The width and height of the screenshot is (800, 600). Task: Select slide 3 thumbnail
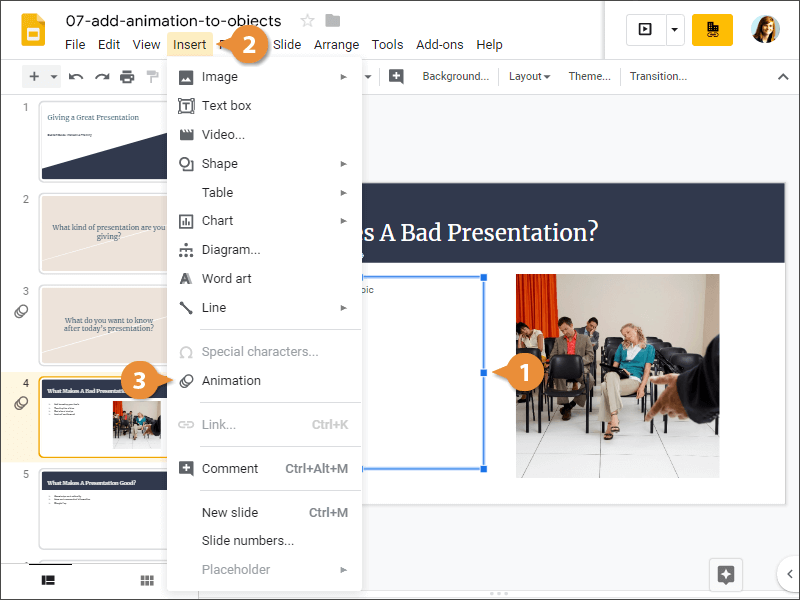pyautogui.click(x=104, y=325)
